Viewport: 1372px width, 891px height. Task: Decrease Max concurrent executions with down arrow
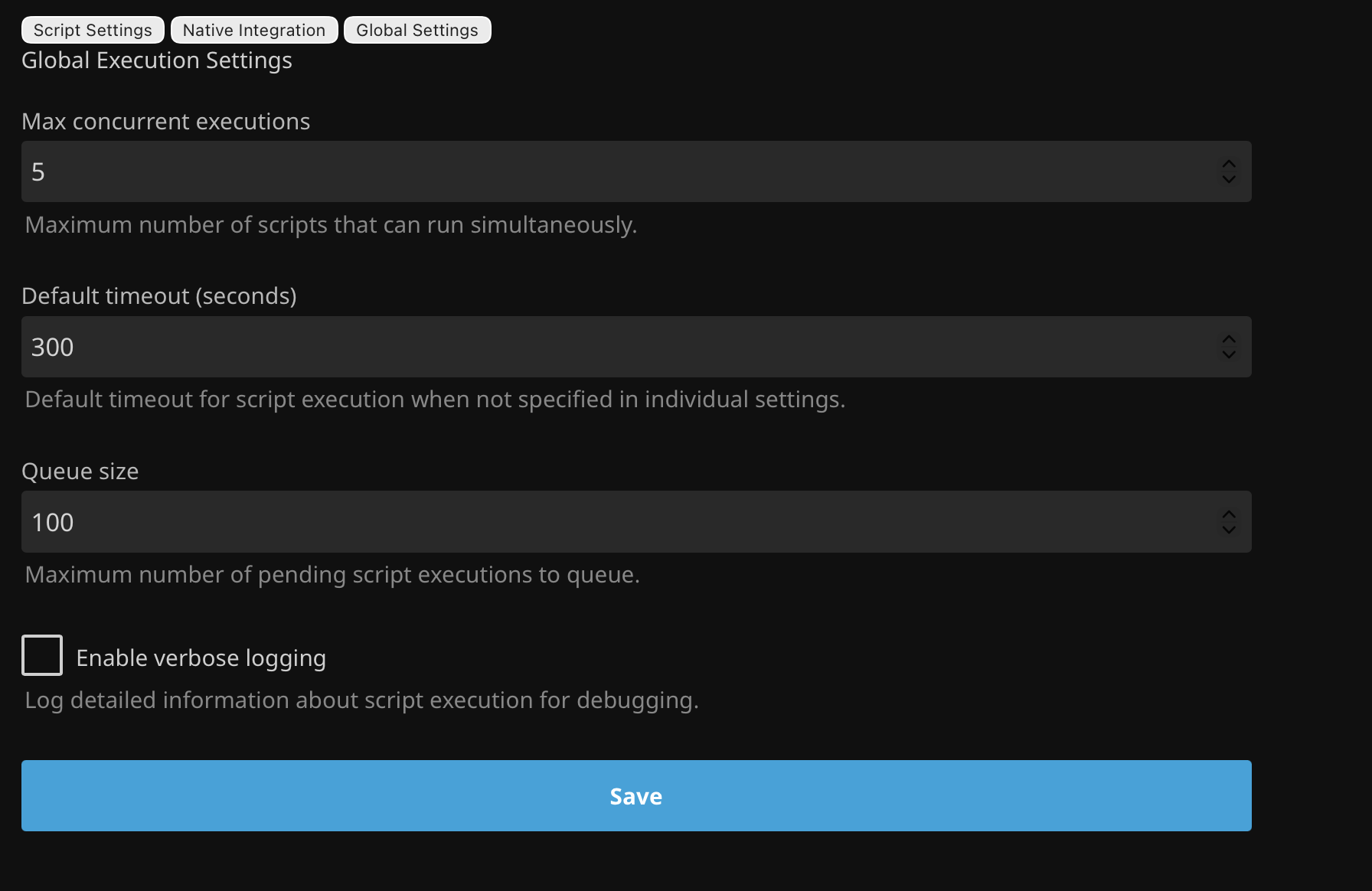pyautogui.click(x=1229, y=179)
